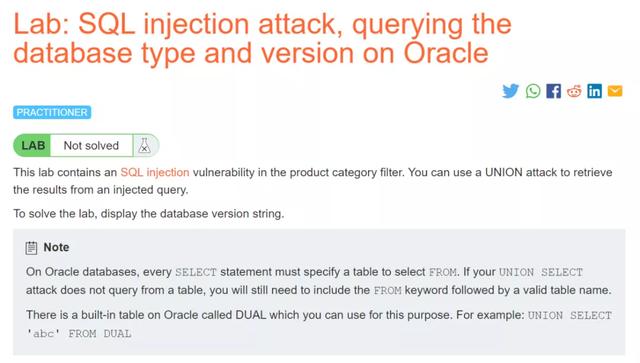The height and width of the screenshot is (363, 640).
Task: Click the notepad icon next to Note
Action: [31, 248]
